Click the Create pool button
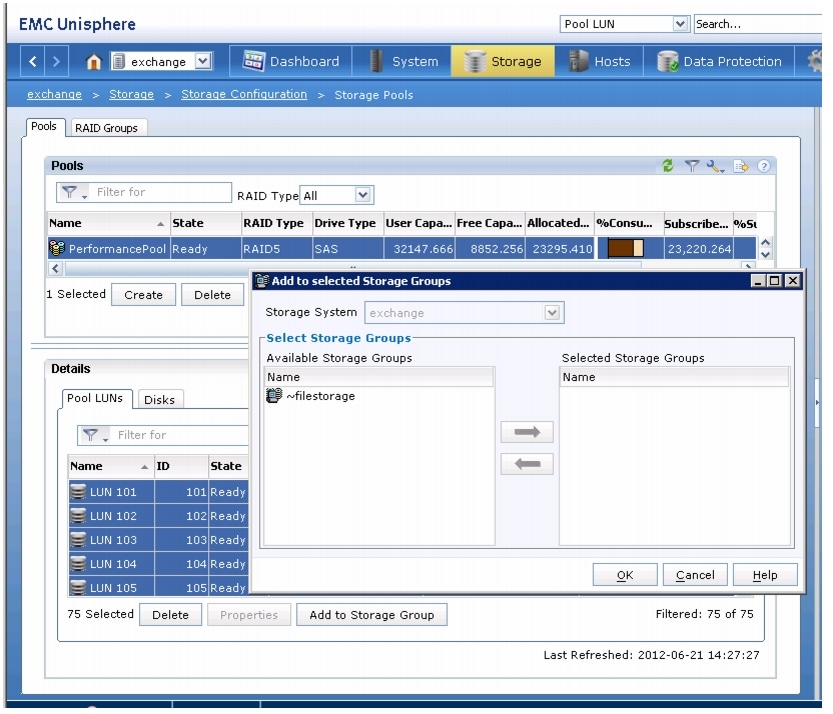 (x=143, y=295)
